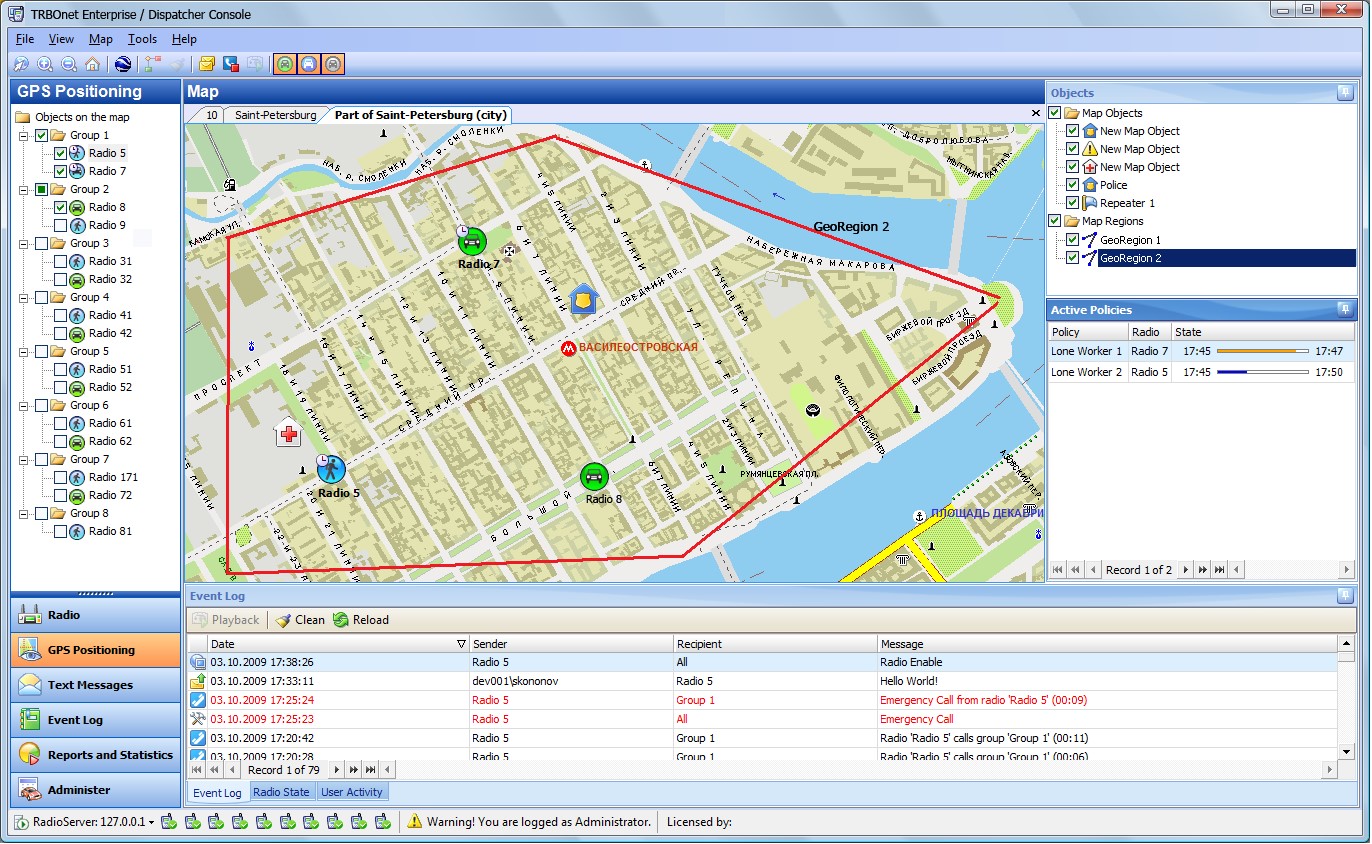Click the red cross hospital marker on the map

(289, 433)
